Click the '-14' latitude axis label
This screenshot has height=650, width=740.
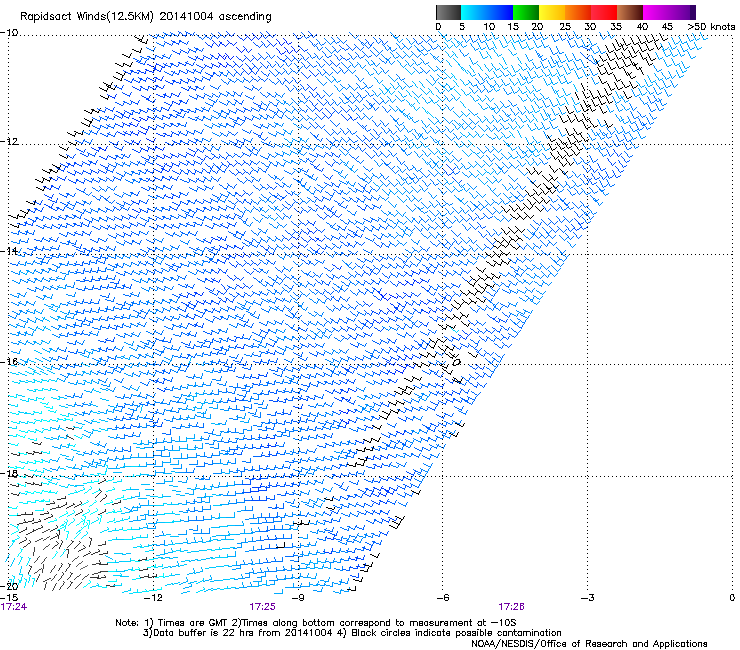click(9, 251)
